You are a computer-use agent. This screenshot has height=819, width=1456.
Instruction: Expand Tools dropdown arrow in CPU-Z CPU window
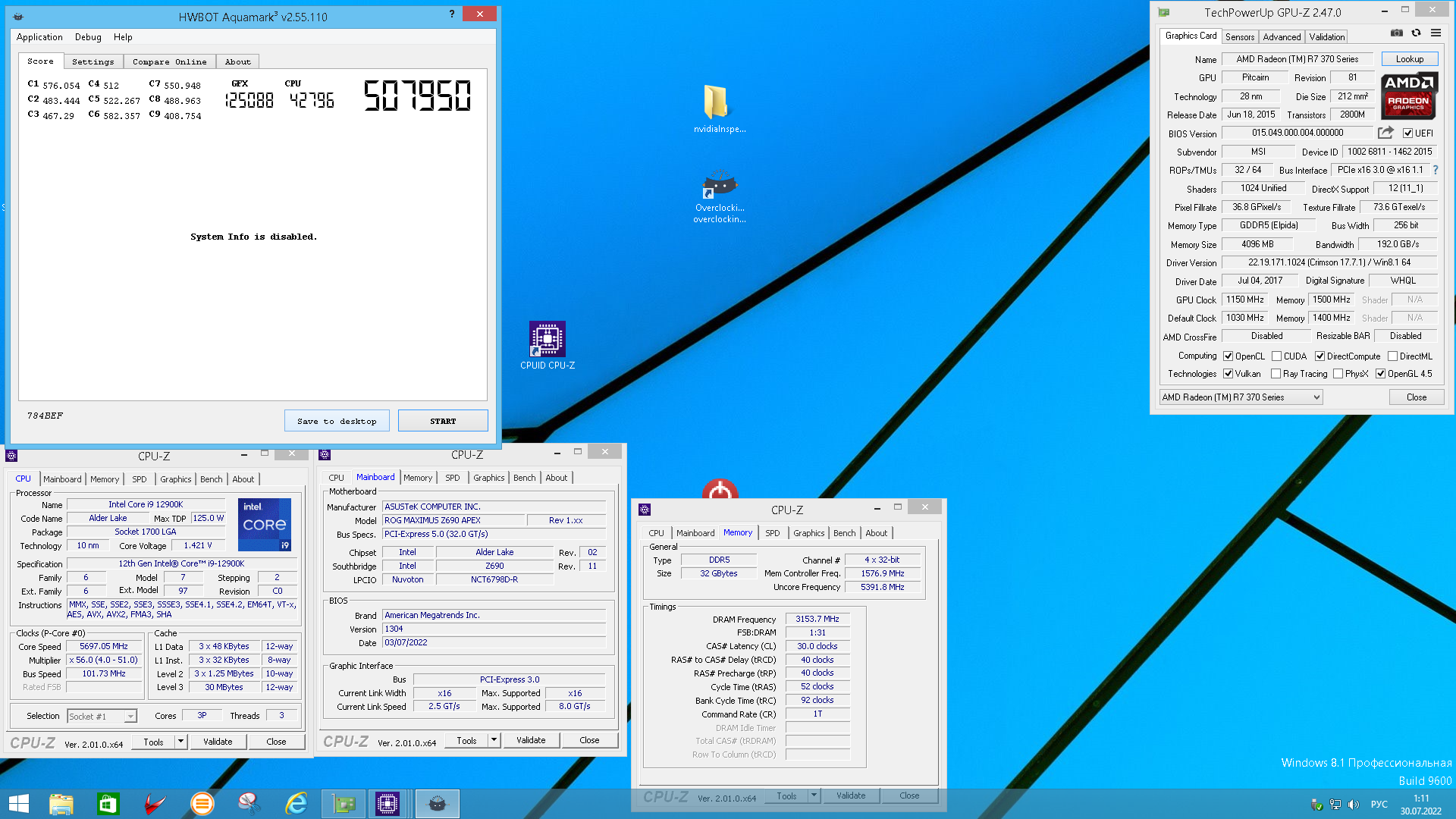[180, 742]
